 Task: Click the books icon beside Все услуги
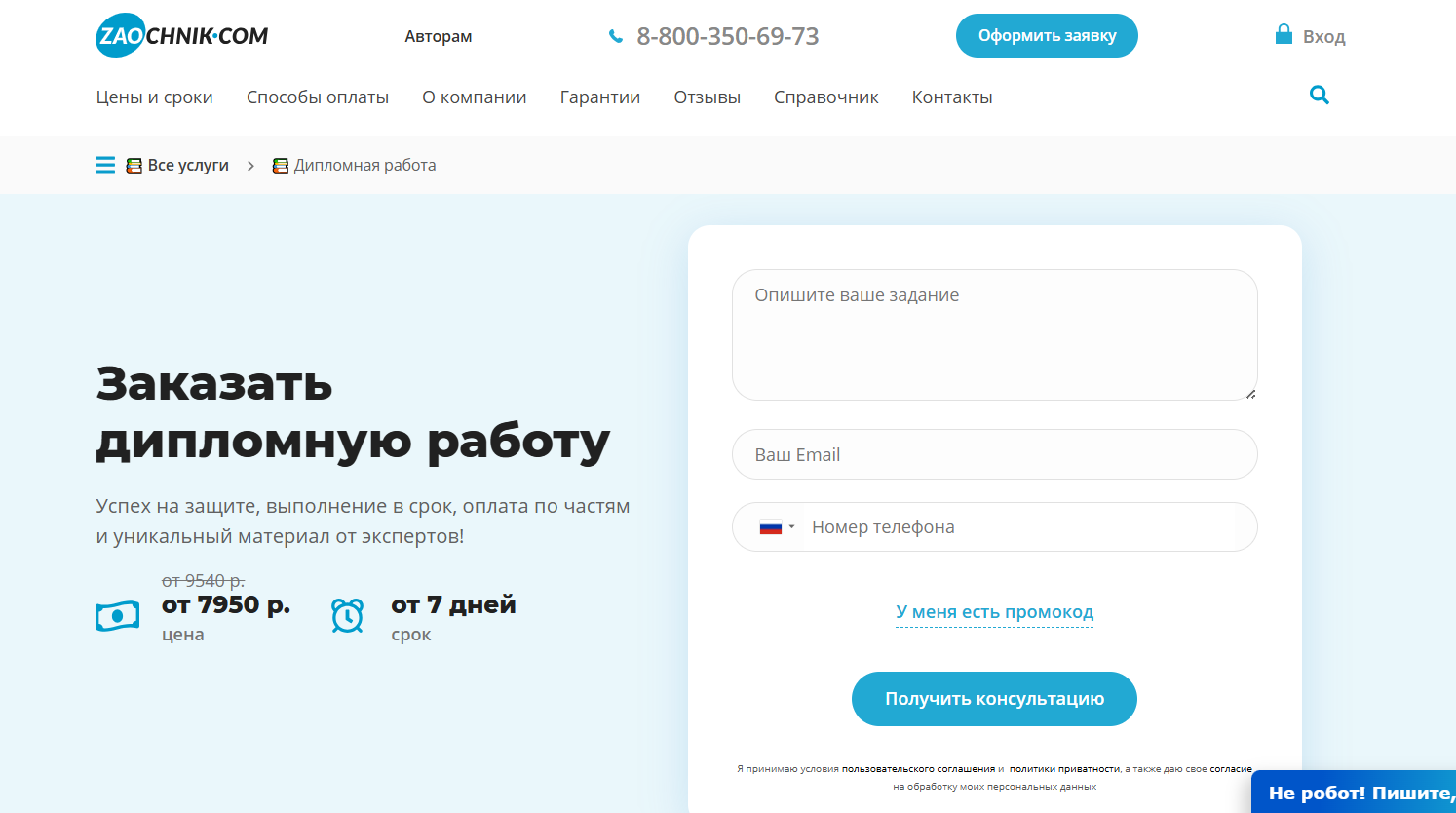click(133, 165)
